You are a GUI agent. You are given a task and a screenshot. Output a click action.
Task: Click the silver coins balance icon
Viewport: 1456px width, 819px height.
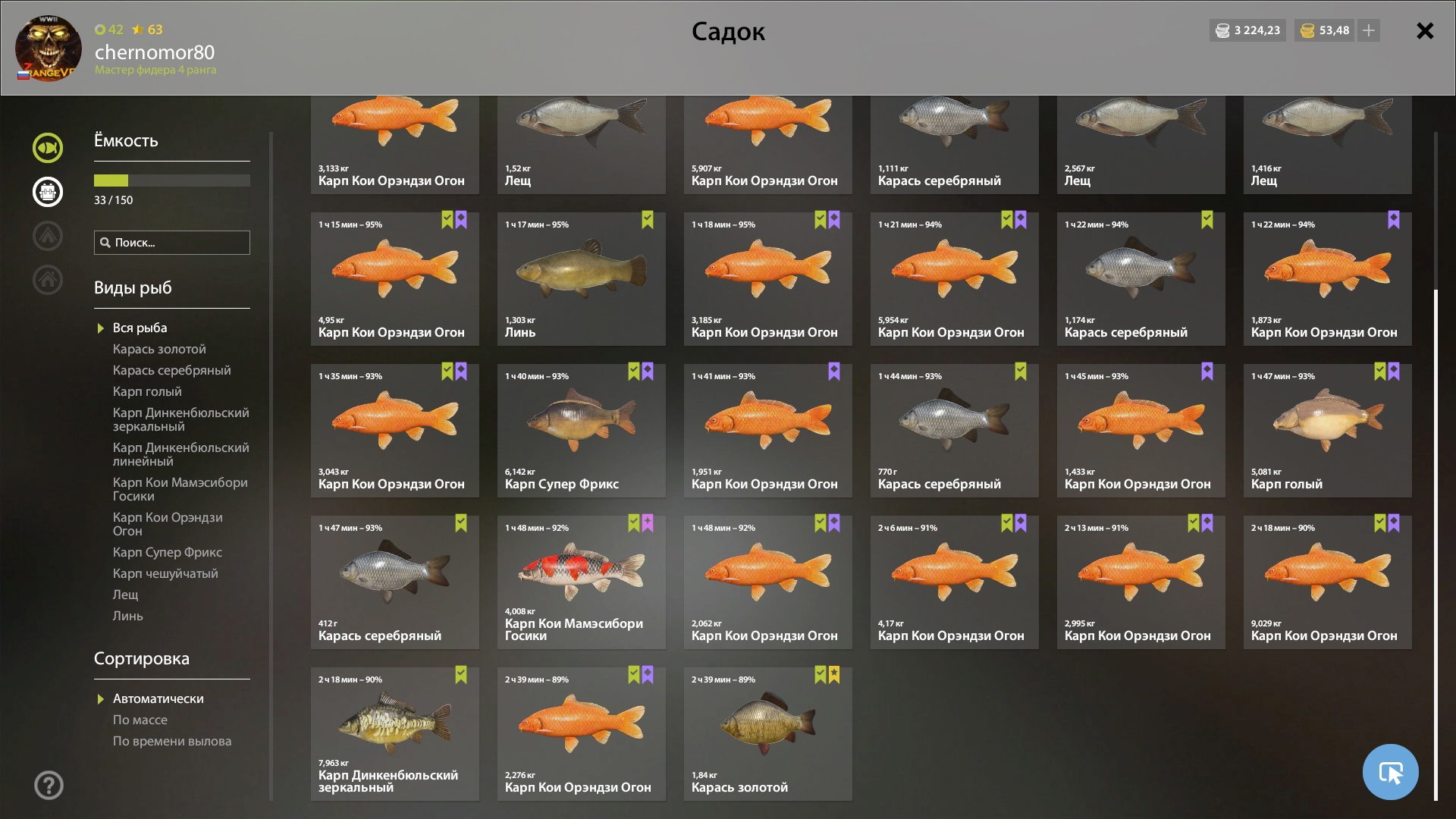tap(1222, 30)
